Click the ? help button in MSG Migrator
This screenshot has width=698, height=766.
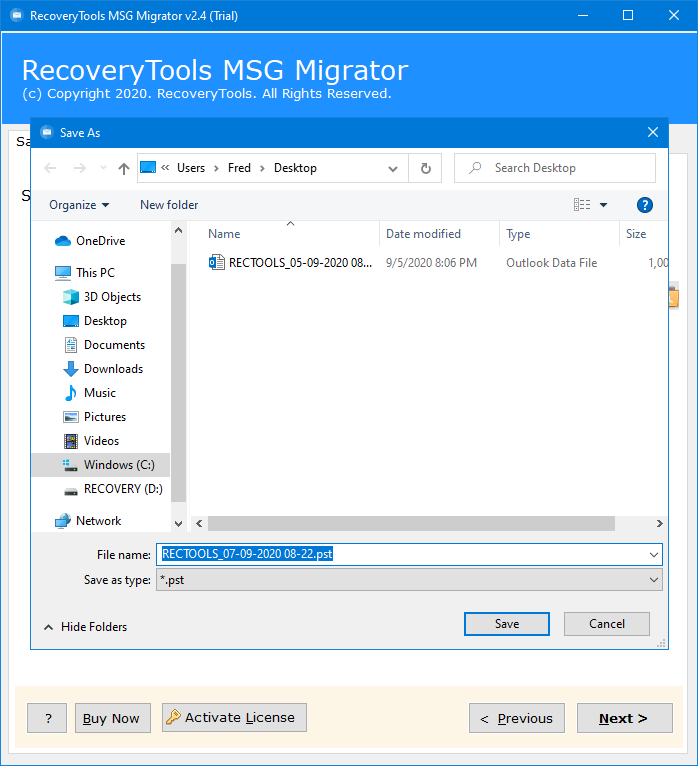click(x=47, y=718)
